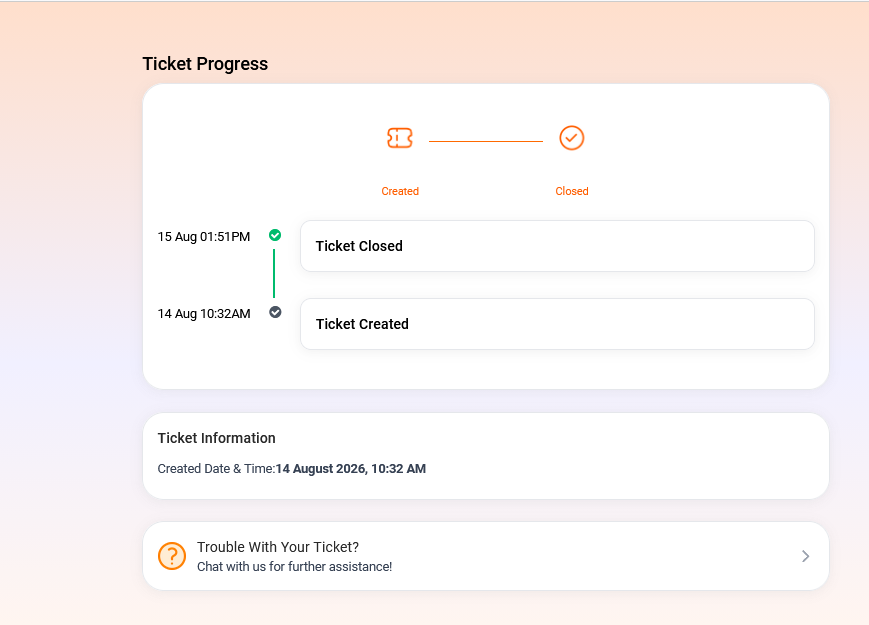Screen dimensions: 869x625
Task: Click the Created step label
Action: tap(400, 191)
